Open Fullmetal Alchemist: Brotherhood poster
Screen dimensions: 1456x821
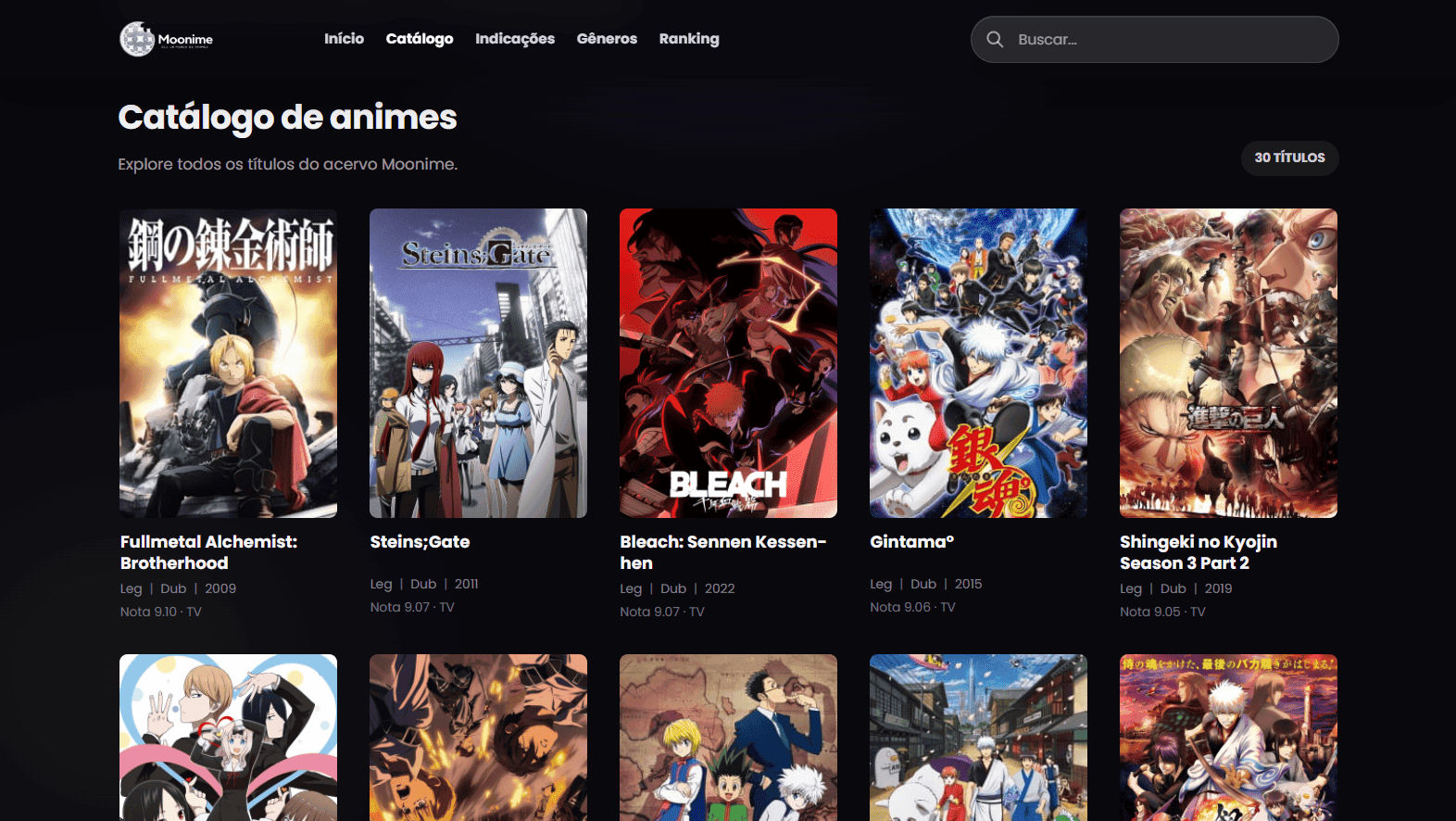click(228, 363)
